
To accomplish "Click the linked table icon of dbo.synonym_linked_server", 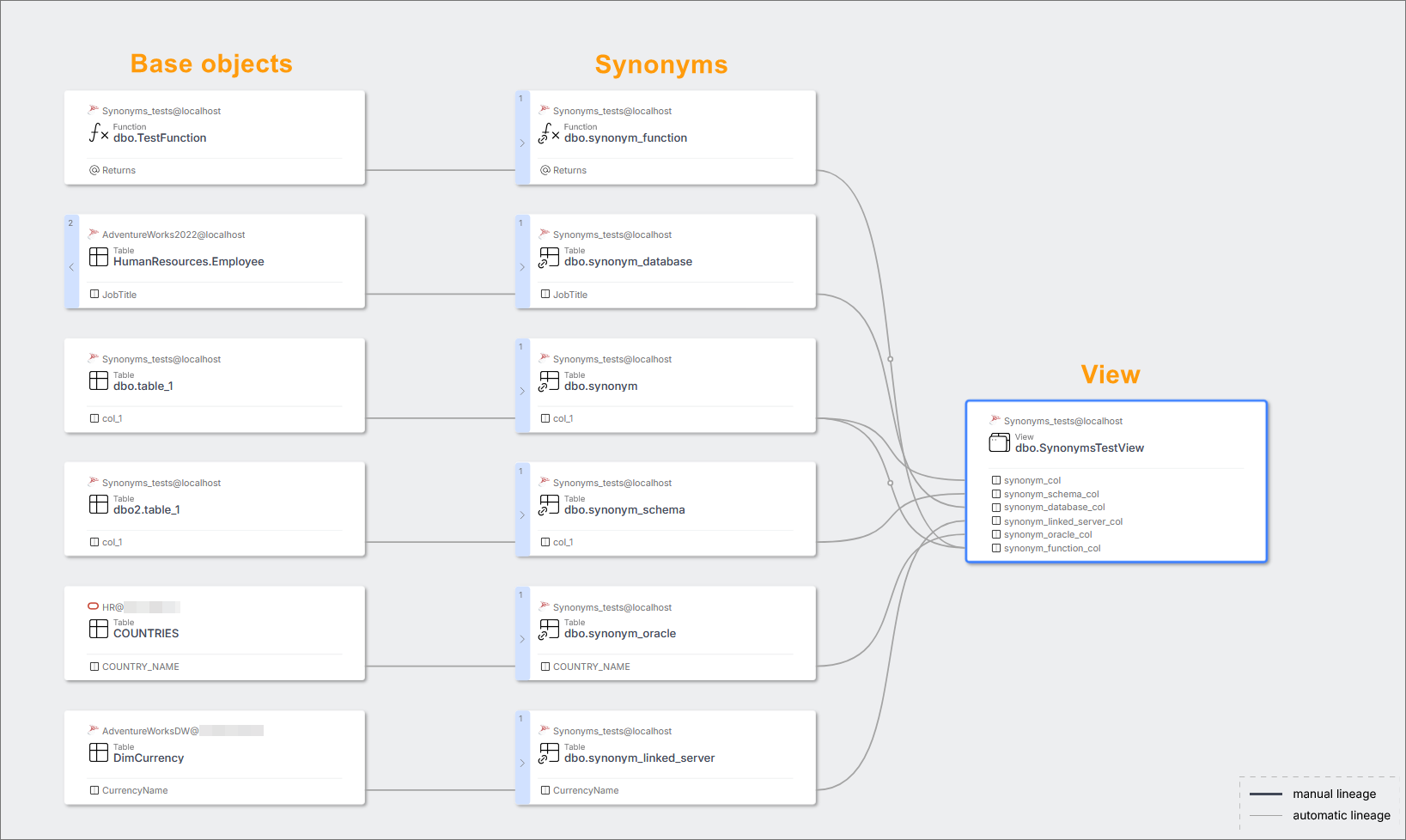I will click(x=549, y=753).
